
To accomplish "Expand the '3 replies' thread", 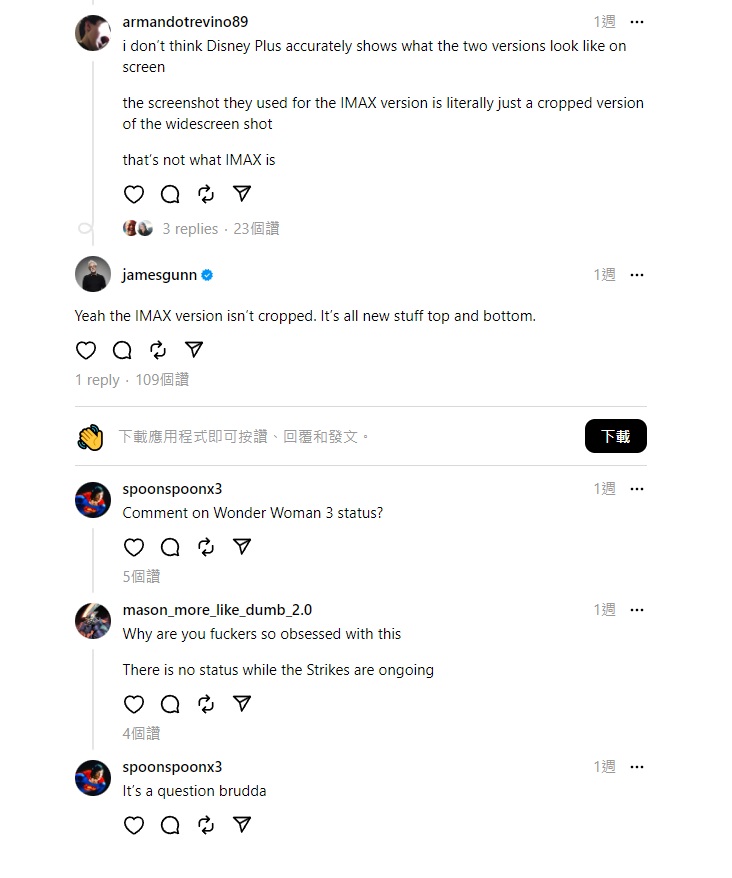I will coord(190,228).
